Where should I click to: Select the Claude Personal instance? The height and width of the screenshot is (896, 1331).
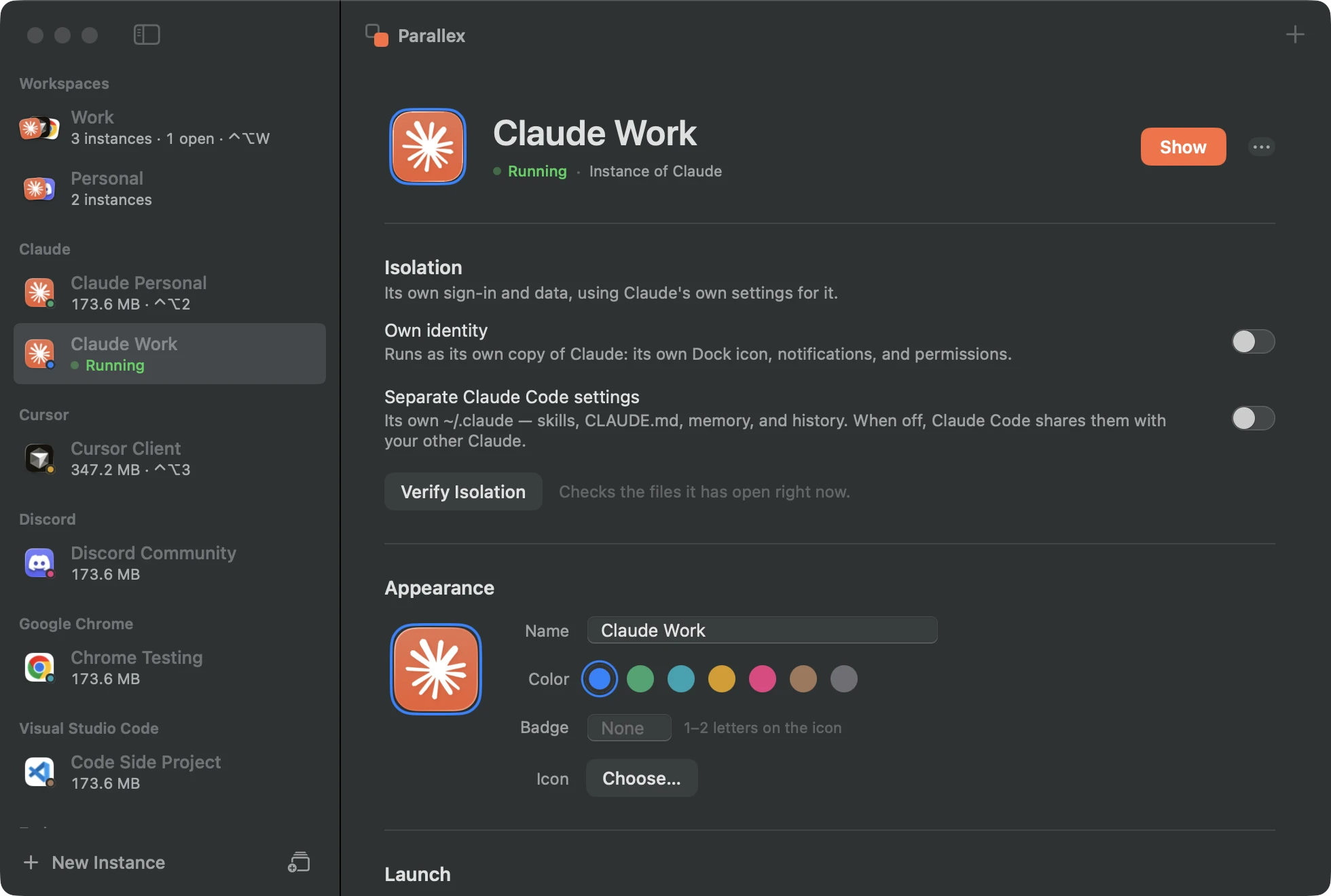(170, 293)
